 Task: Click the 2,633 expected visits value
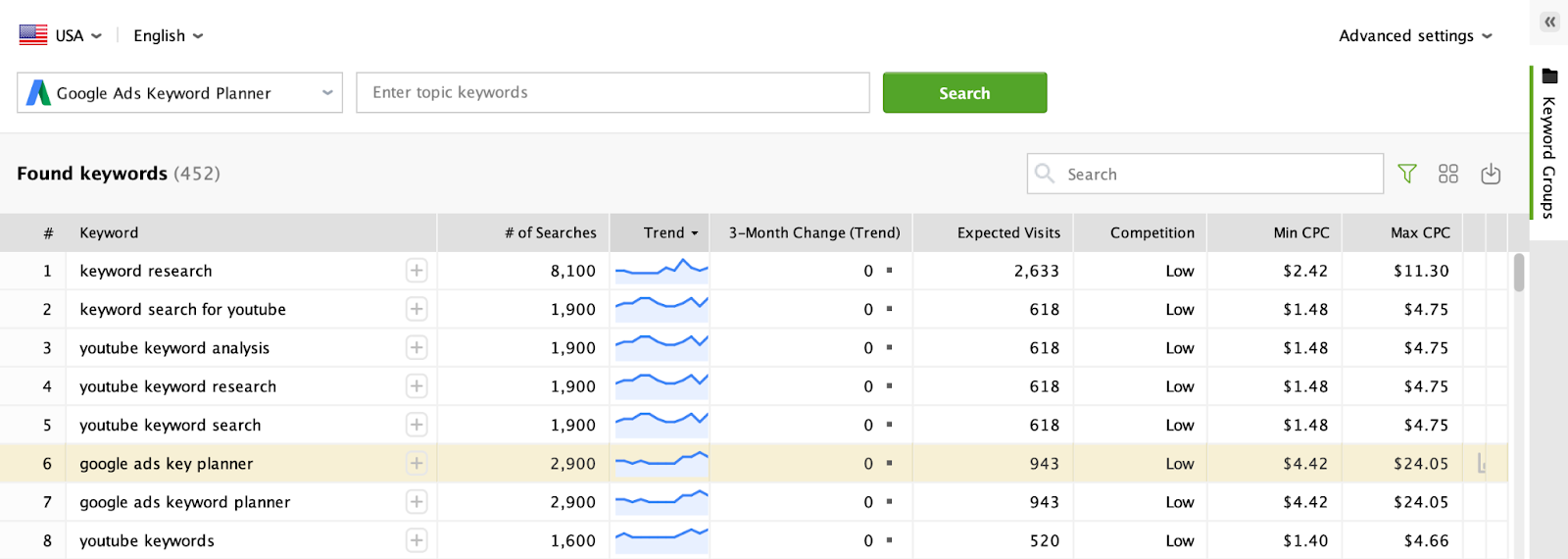(x=1037, y=271)
